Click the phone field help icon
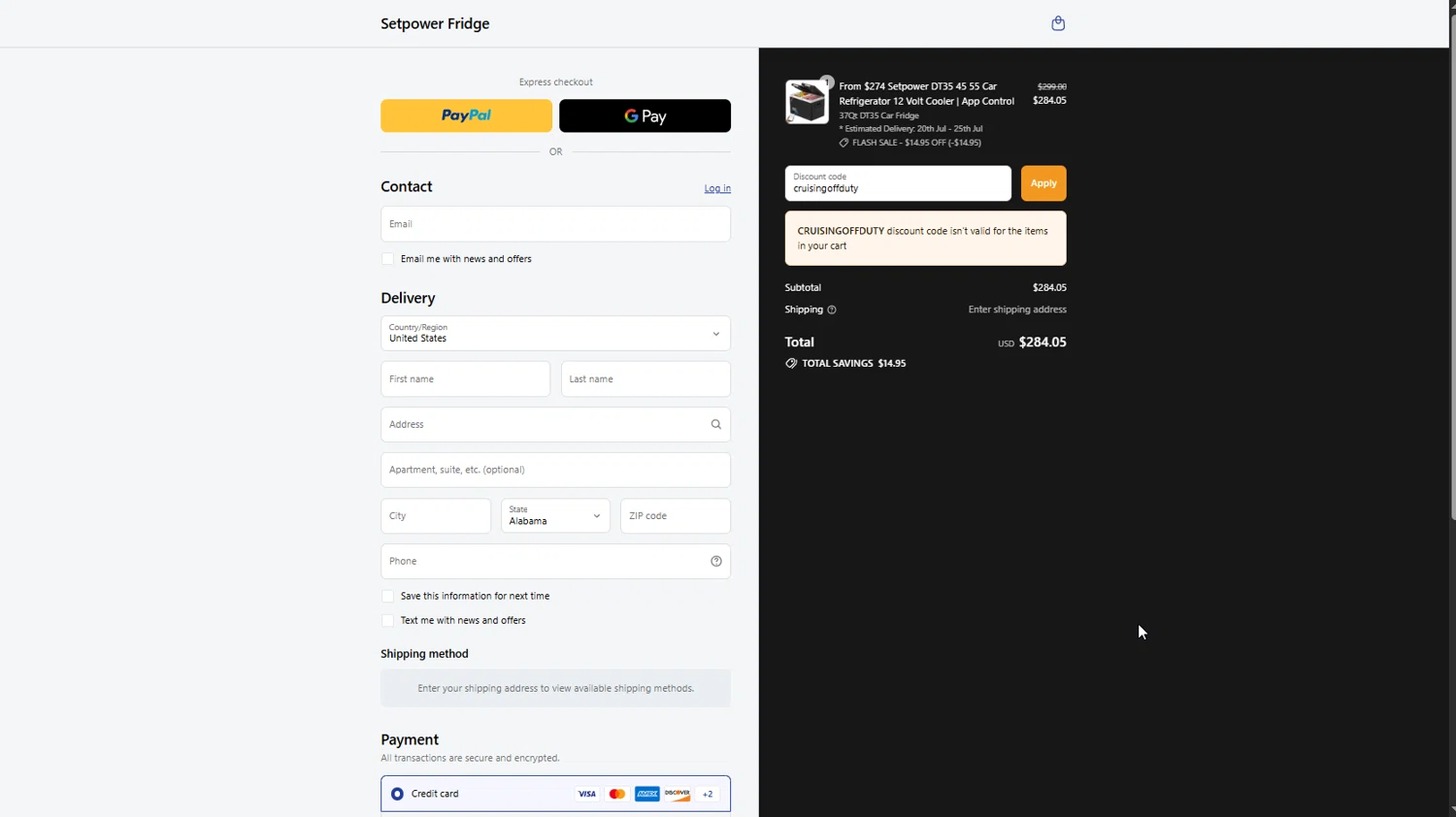The height and width of the screenshot is (817, 1456). 716,561
